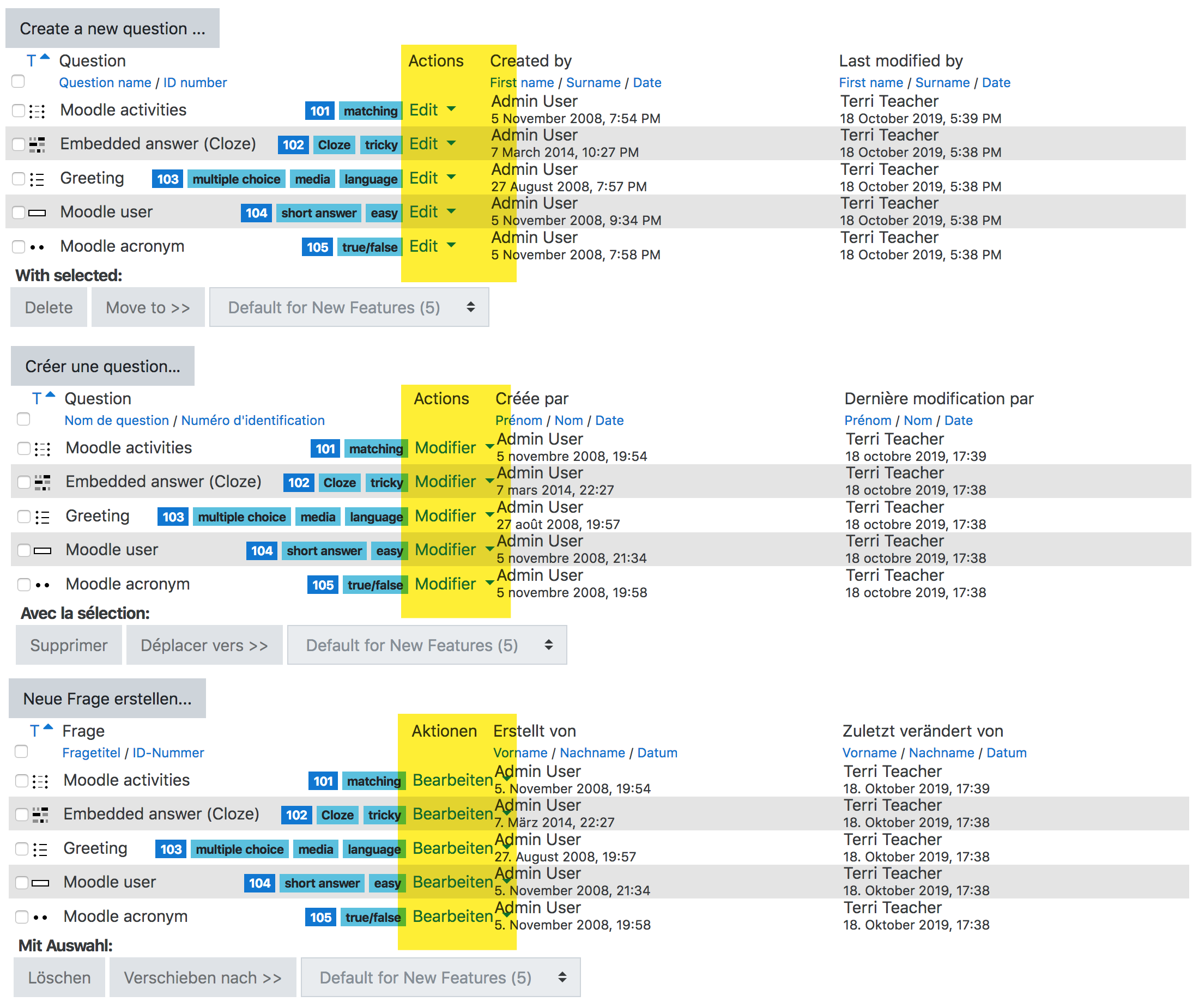
Task: Check the French Moodle acronym row checkbox
Action: (23, 584)
